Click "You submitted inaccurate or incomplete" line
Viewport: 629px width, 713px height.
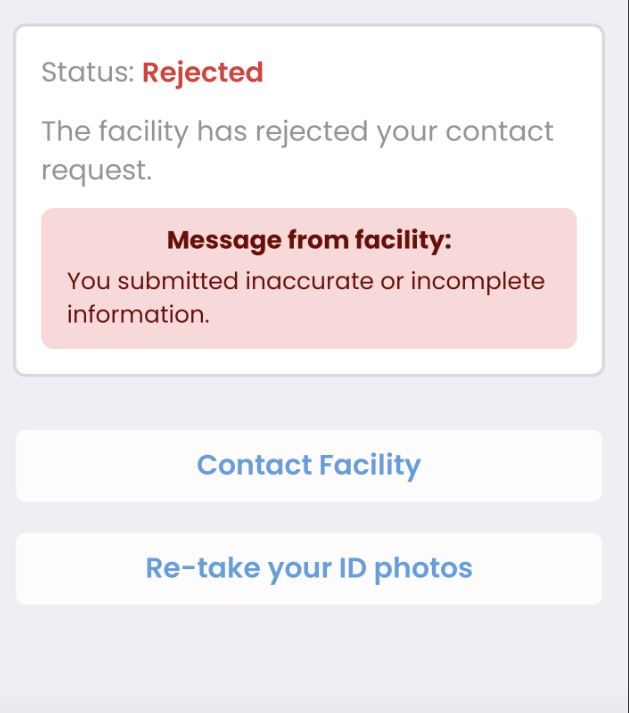(306, 281)
